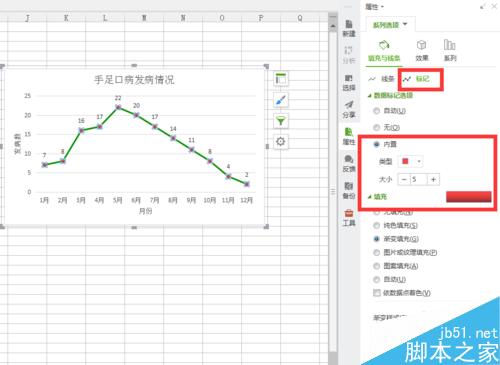Click the 属性 properties sidebar icon
500x365 pixels.
click(x=349, y=136)
